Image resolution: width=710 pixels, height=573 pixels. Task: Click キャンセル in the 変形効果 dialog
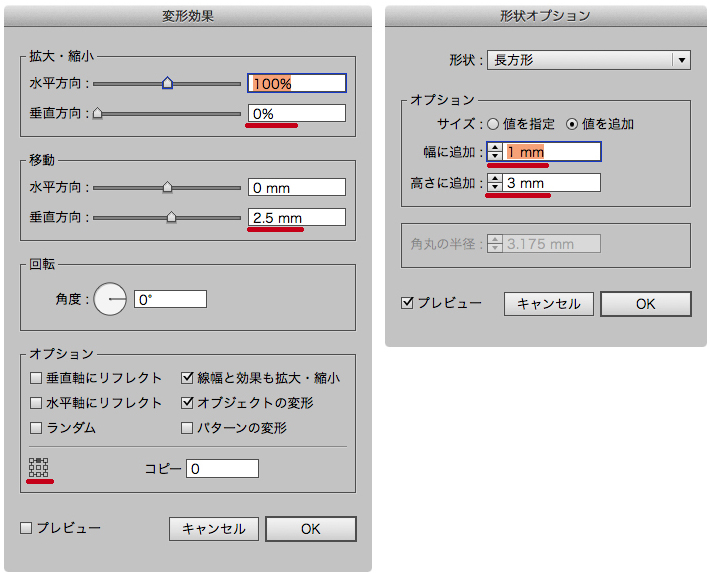tap(214, 529)
